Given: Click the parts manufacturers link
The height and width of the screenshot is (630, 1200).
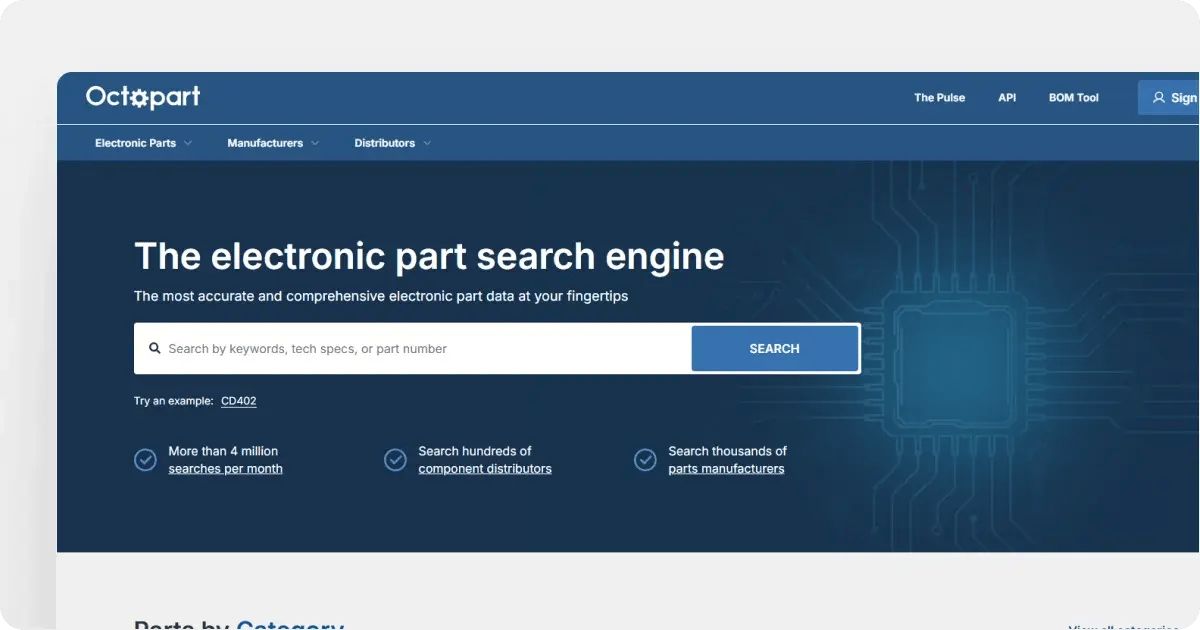Looking at the screenshot, I should [727, 468].
